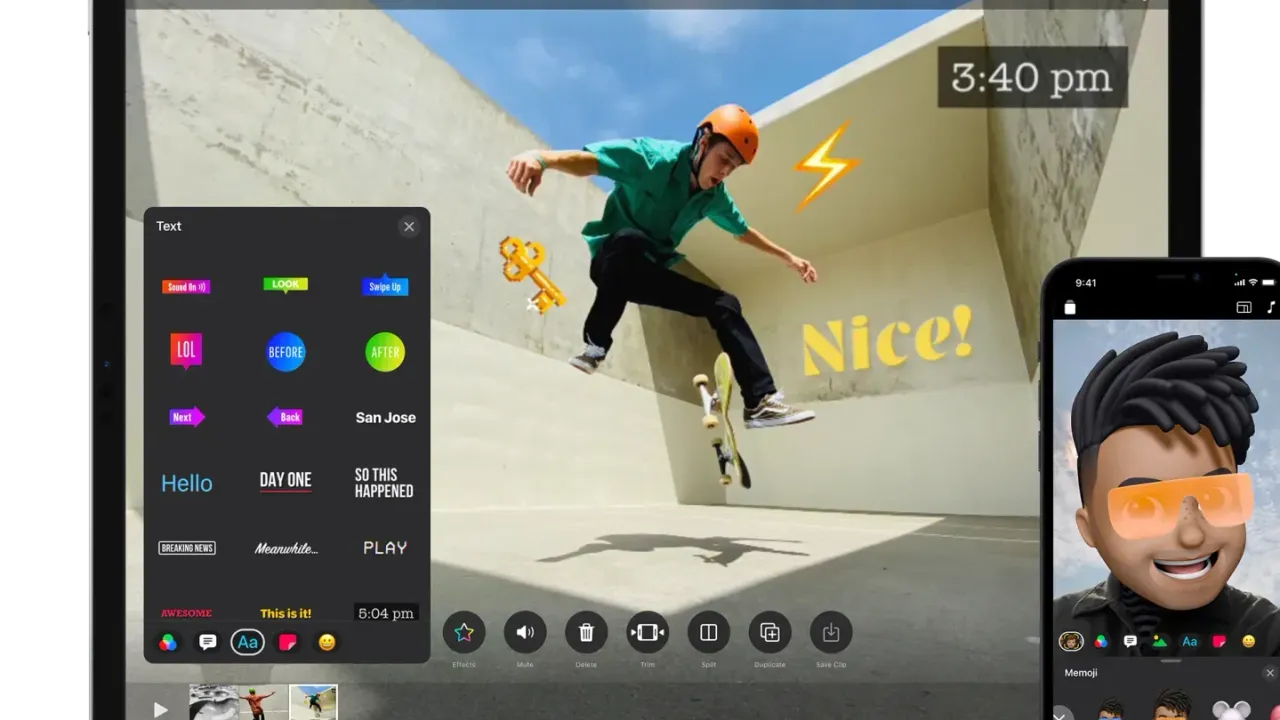The width and height of the screenshot is (1280, 720).
Task: Open Scenes icon on the iPhone effects bar
Action: [x=1160, y=641]
